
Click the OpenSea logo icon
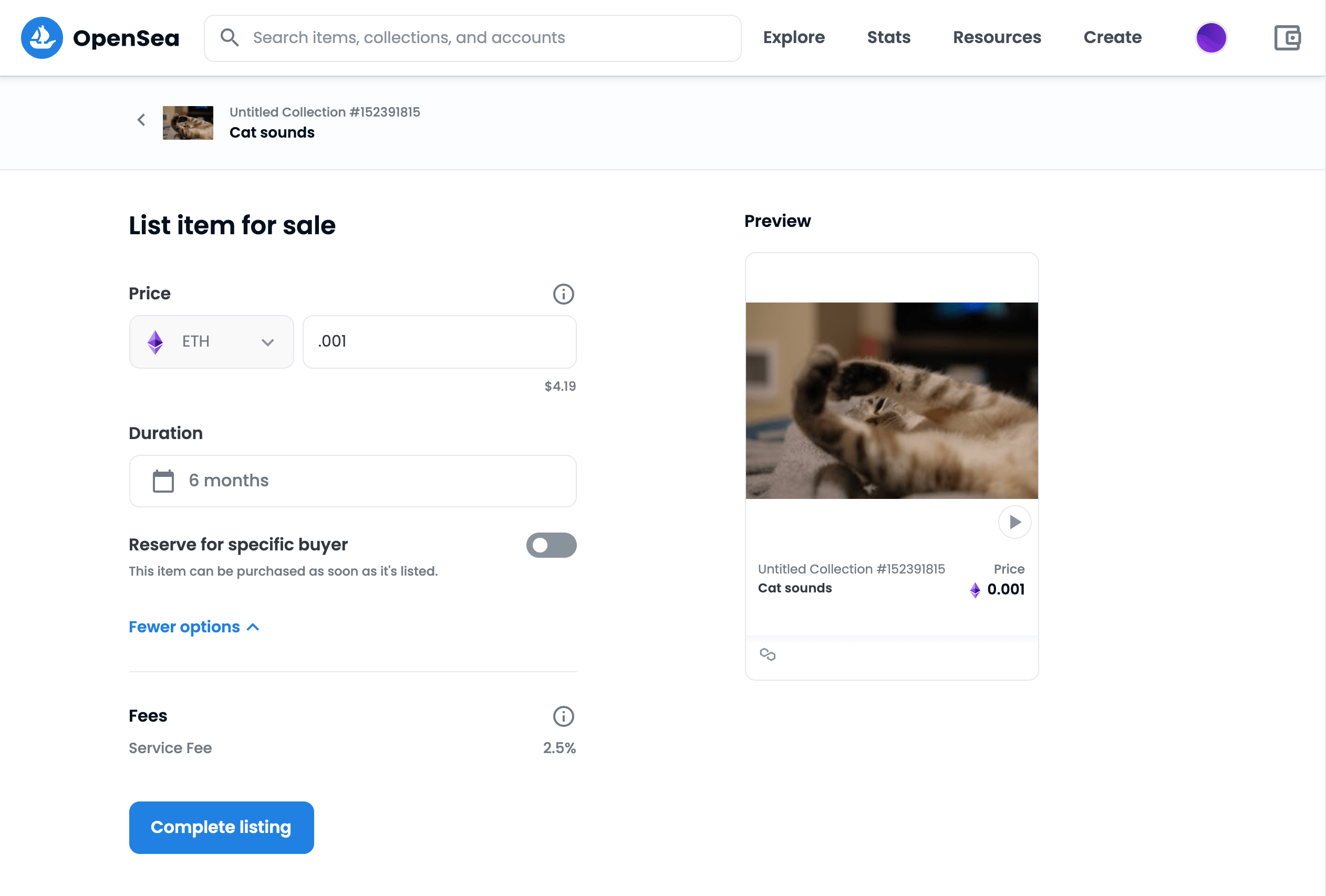click(x=42, y=38)
